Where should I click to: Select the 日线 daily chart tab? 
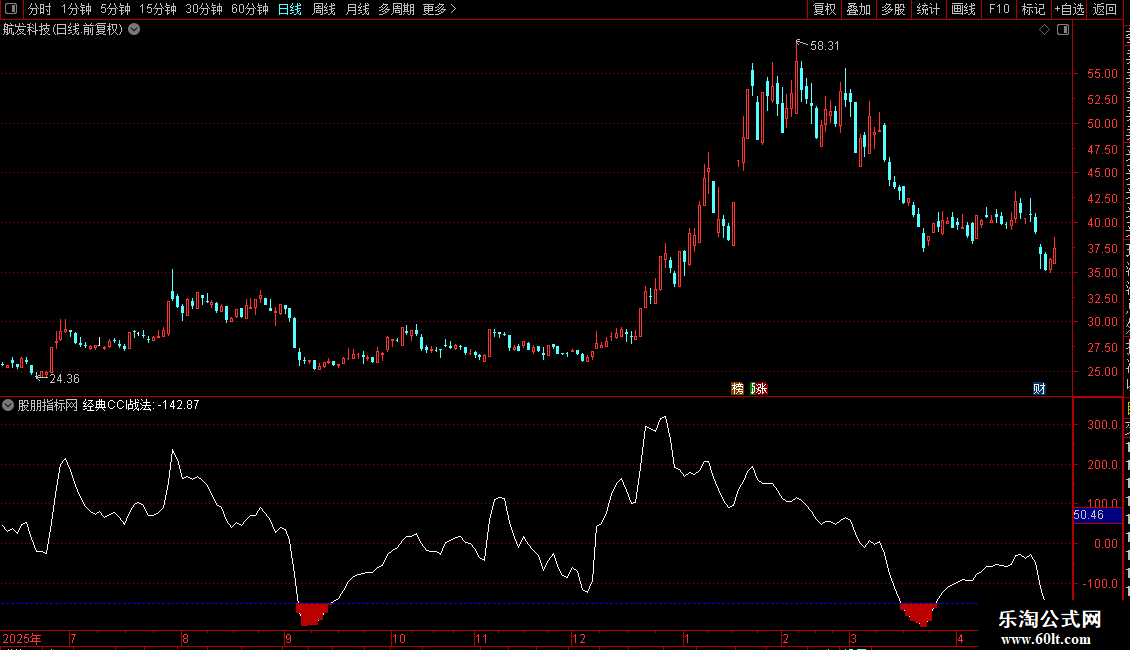[x=290, y=9]
